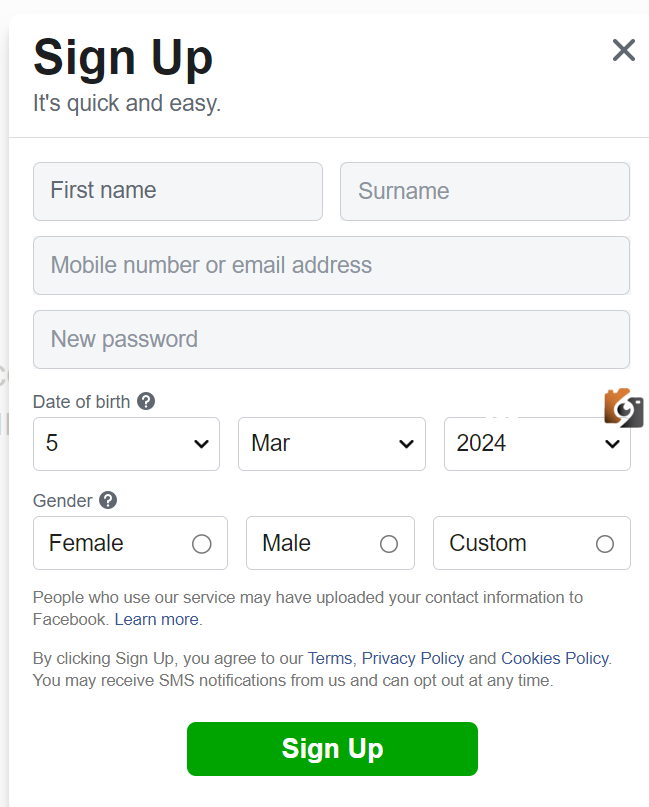
Task: Open the birth day dropdown showing 5
Action: [x=126, y=444]
